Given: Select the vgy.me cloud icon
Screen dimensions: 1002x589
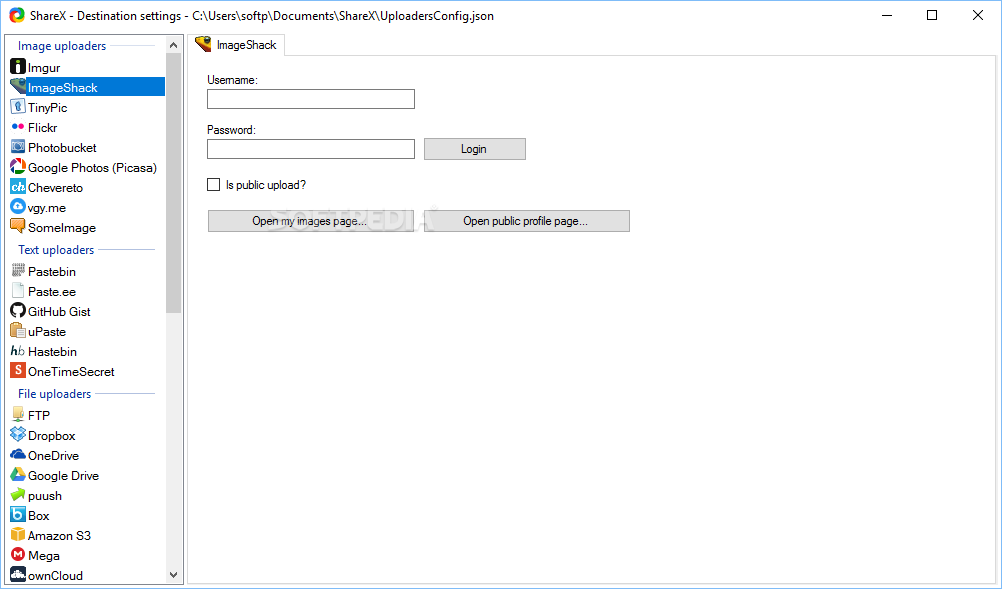Looking at the screenshot, I should [x=18, y=207].
